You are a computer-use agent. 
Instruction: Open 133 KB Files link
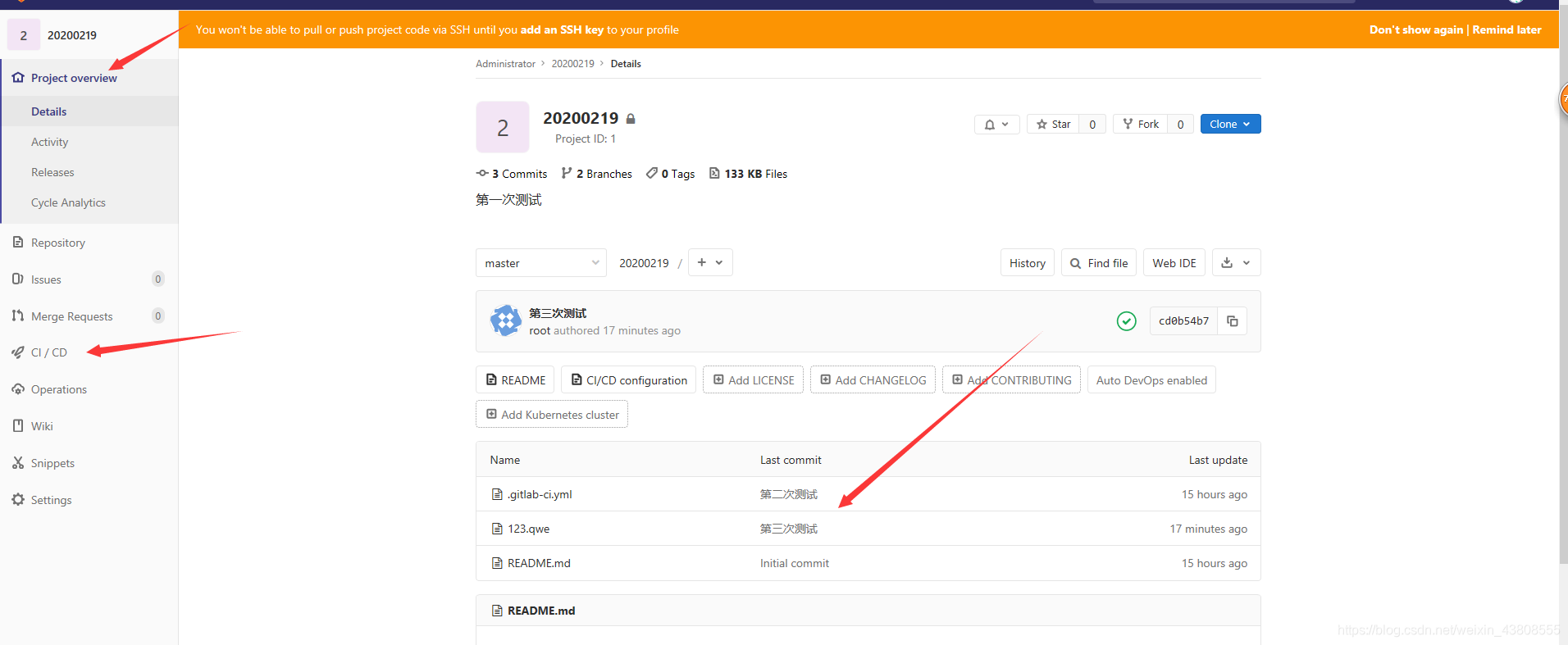tap(748, 174)
